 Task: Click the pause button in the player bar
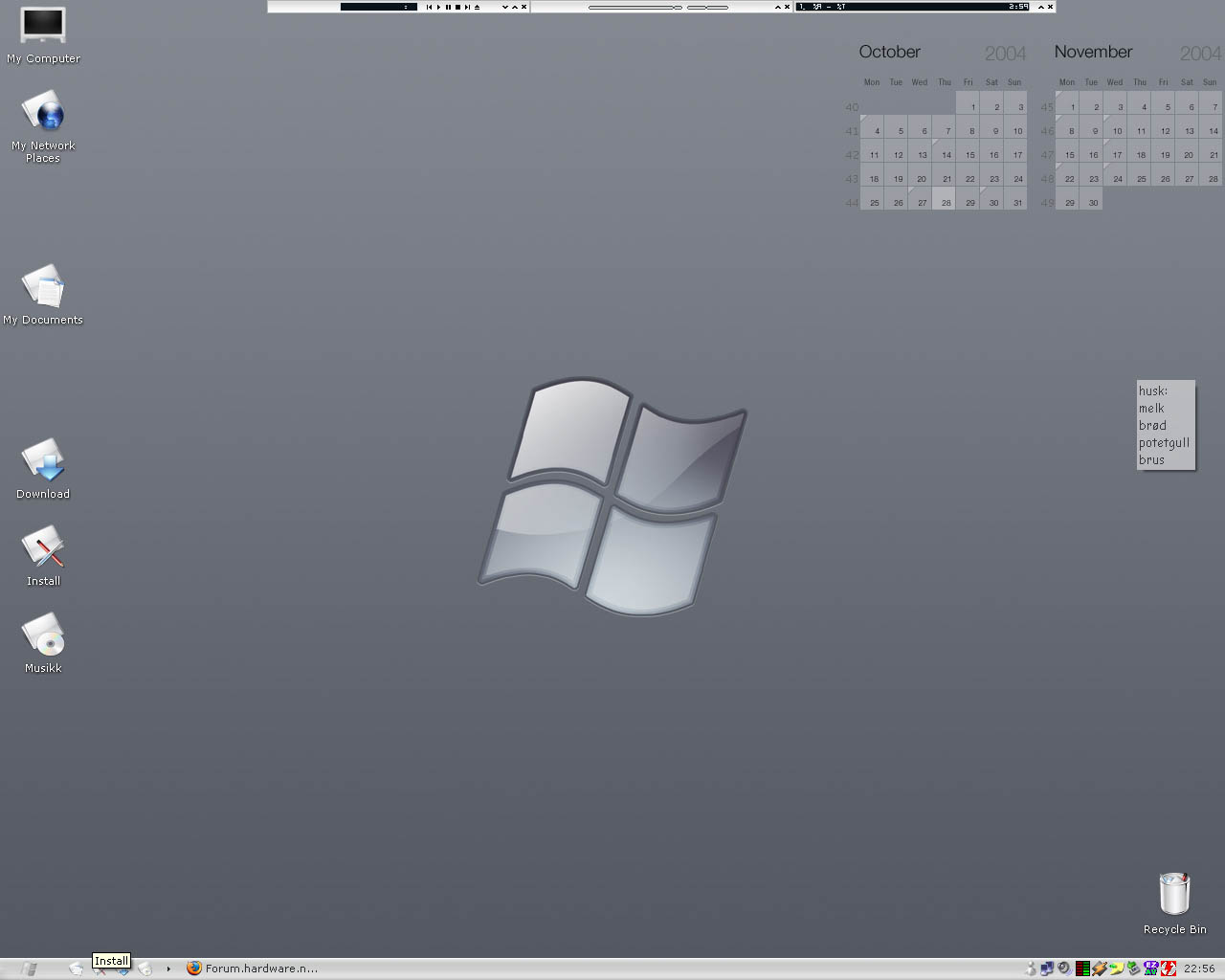click(x=448, y=7)
